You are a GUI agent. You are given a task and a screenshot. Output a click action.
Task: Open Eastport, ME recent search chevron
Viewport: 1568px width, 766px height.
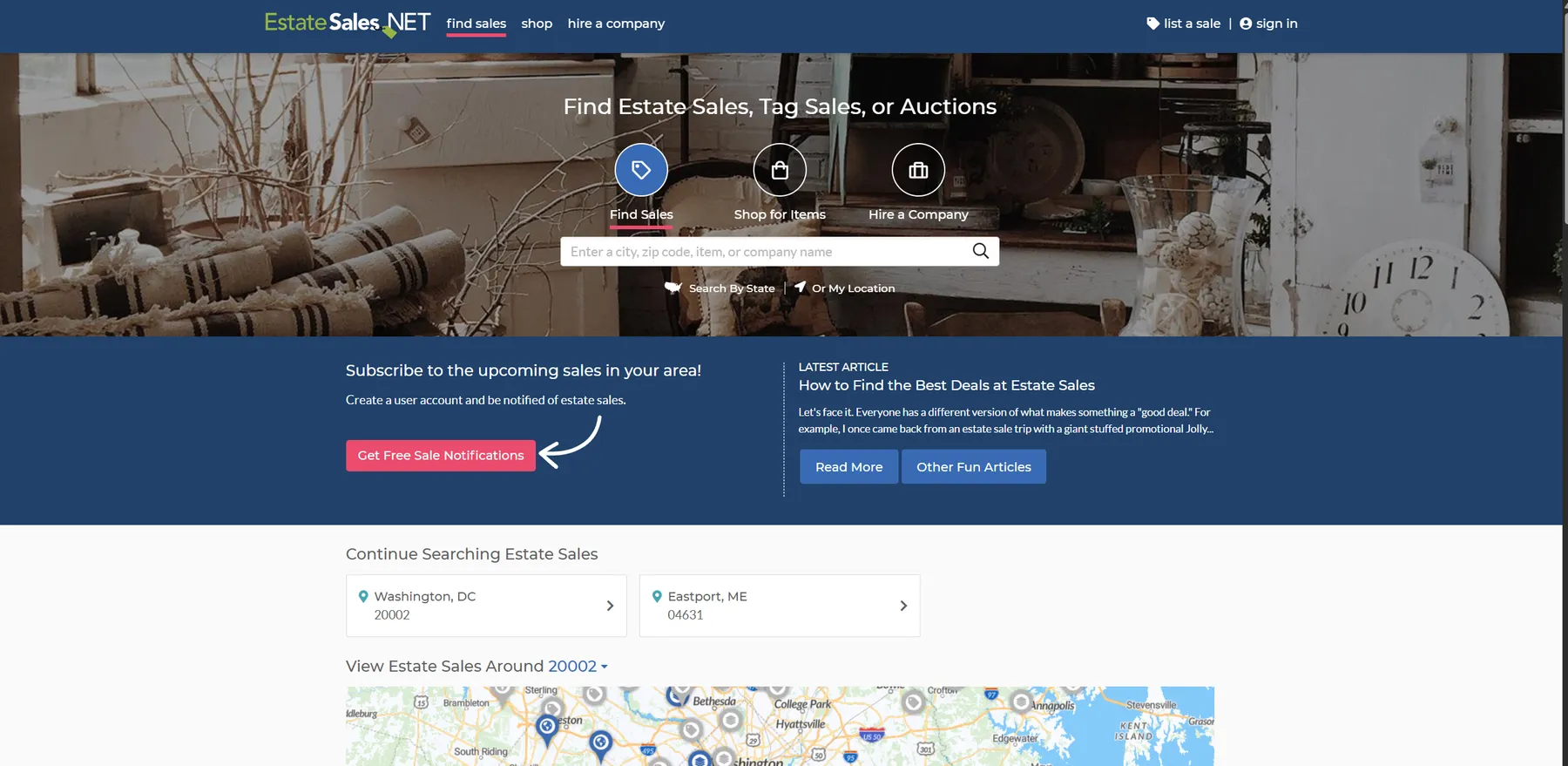coord(903,606)
